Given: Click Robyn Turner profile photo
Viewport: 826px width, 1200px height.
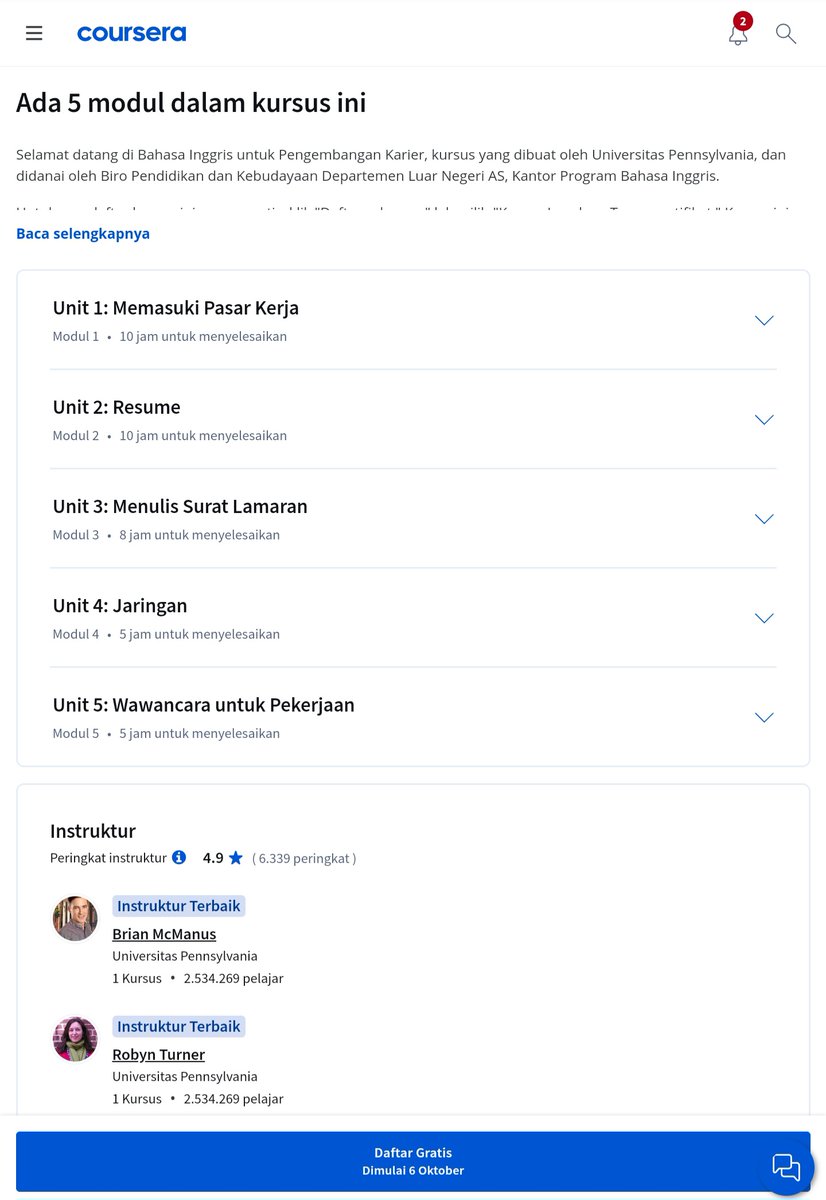Looking at the screenshot, I should click(x=75, y=1038).
